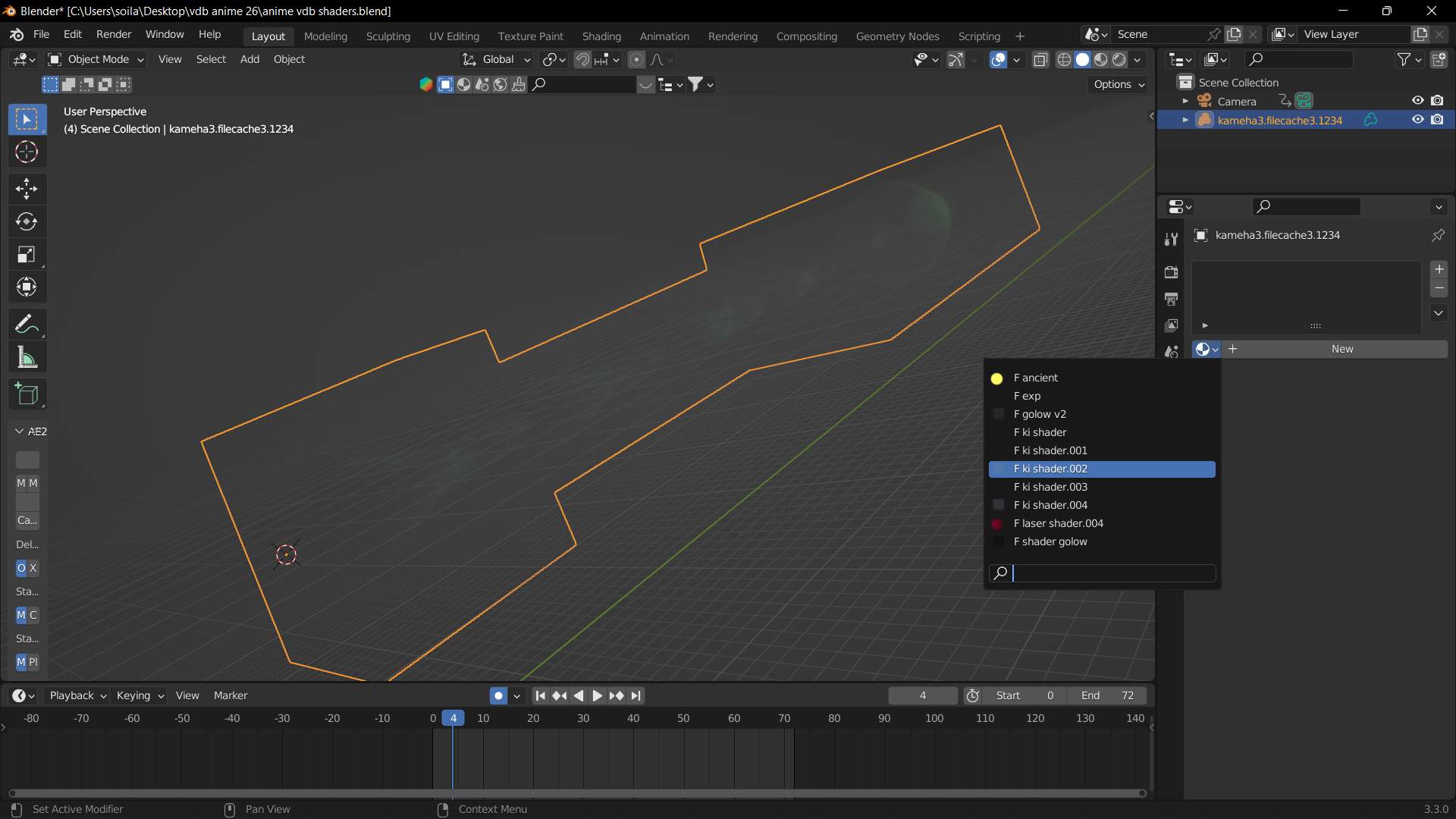Select the Measure tool

click(x=27, y=357)
